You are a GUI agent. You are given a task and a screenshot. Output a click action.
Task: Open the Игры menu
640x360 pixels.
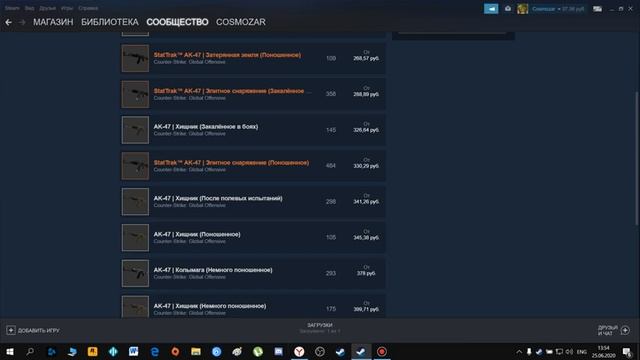[67, 8]
